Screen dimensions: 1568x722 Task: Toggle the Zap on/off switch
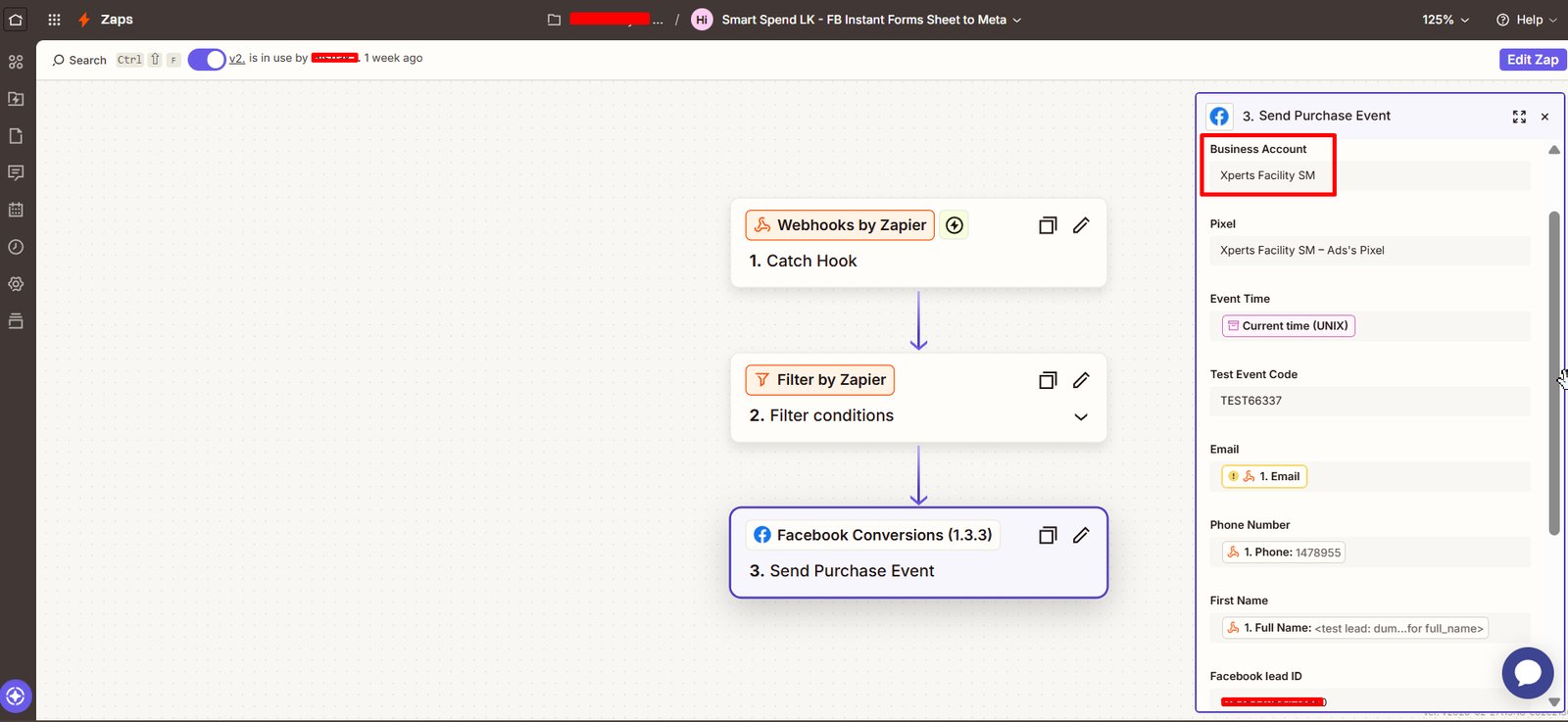point(207,60)
